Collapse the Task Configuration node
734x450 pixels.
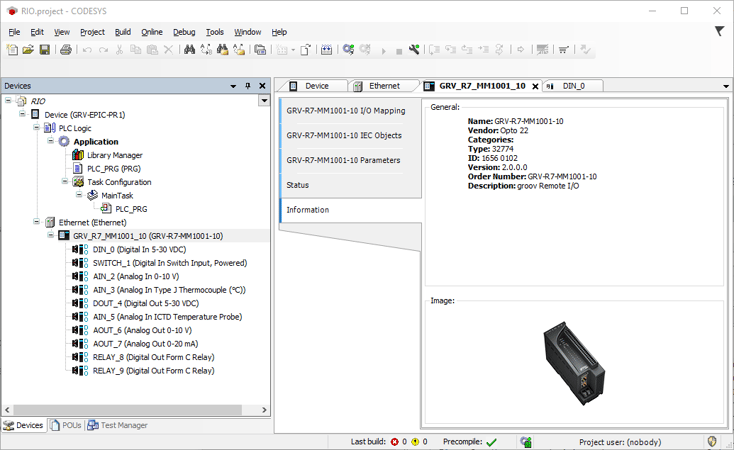click(65, 182)
